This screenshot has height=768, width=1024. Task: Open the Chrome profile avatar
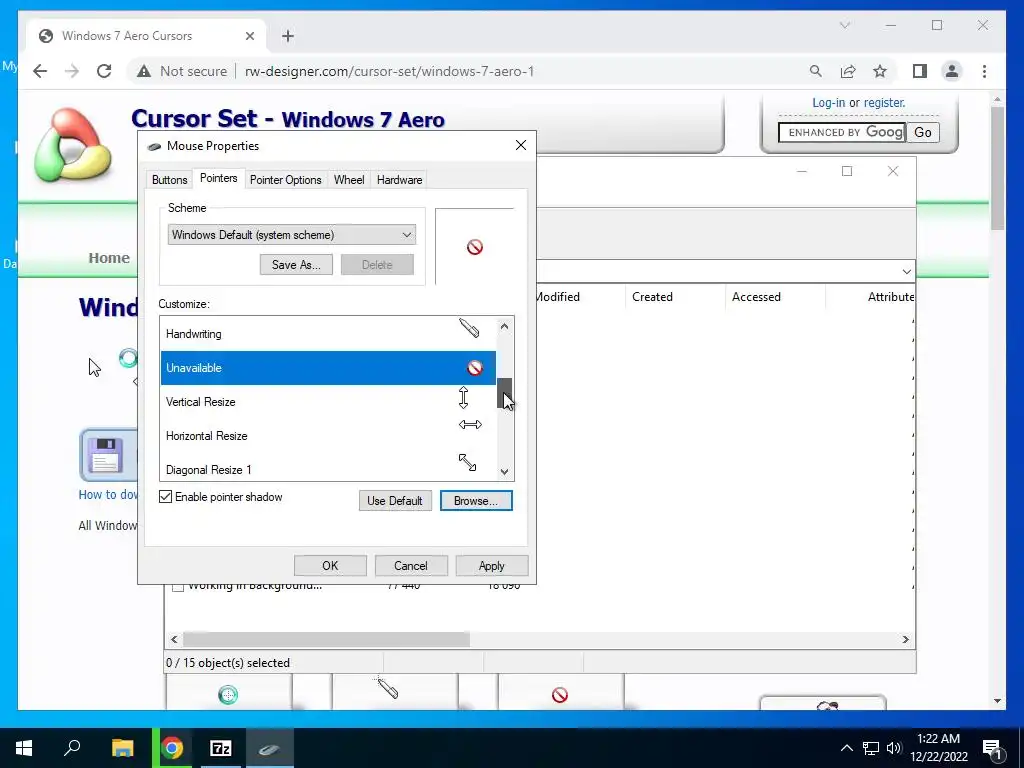tap(952, 71)
